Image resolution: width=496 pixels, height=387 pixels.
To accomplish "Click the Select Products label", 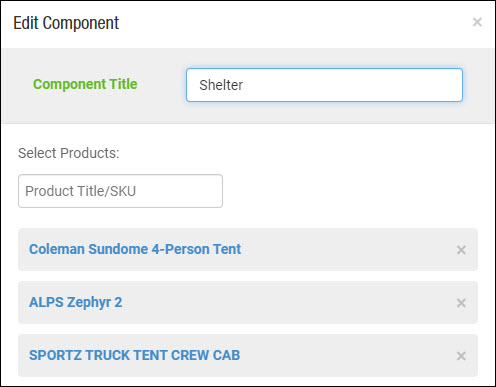I will (69, 153).
